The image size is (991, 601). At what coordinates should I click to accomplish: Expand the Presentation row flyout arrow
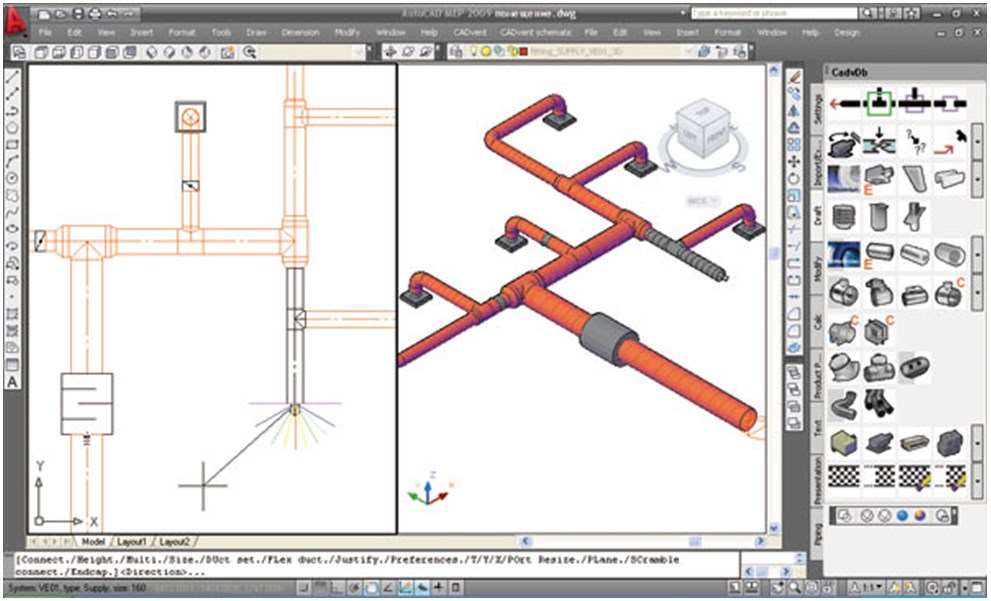pyautogui.click(x=976, y=478)
